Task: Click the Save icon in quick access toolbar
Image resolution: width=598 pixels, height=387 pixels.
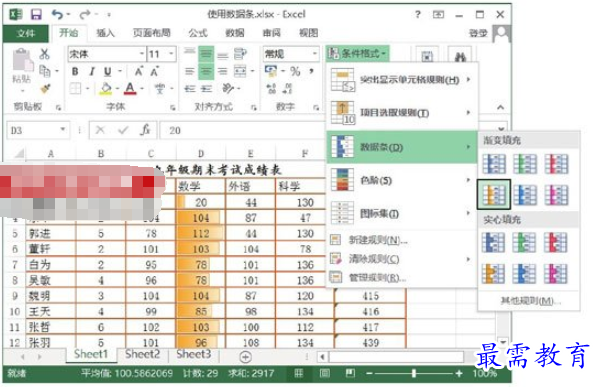Action: pyautogui.click(x=36, y=14)
